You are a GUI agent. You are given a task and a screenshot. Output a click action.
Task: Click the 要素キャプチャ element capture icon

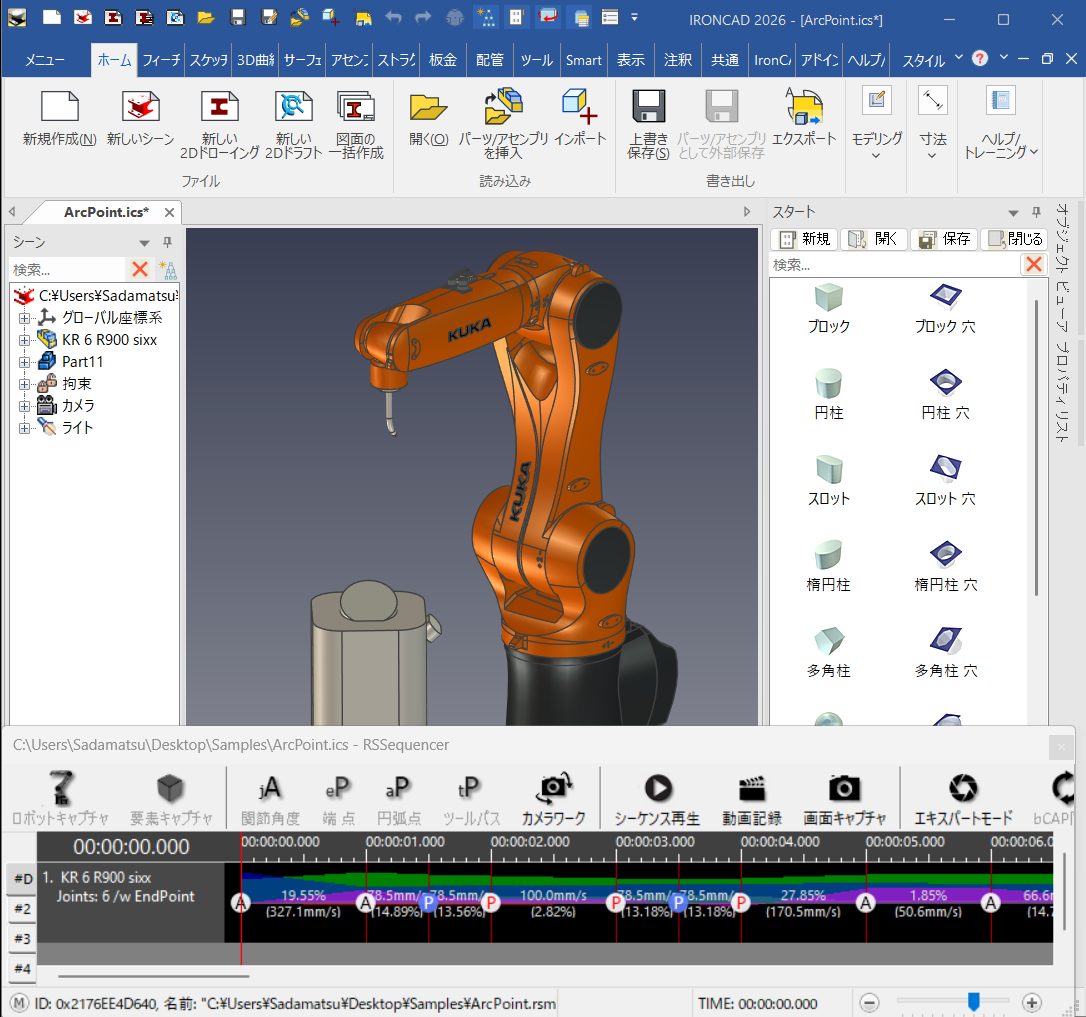point(170,788)
